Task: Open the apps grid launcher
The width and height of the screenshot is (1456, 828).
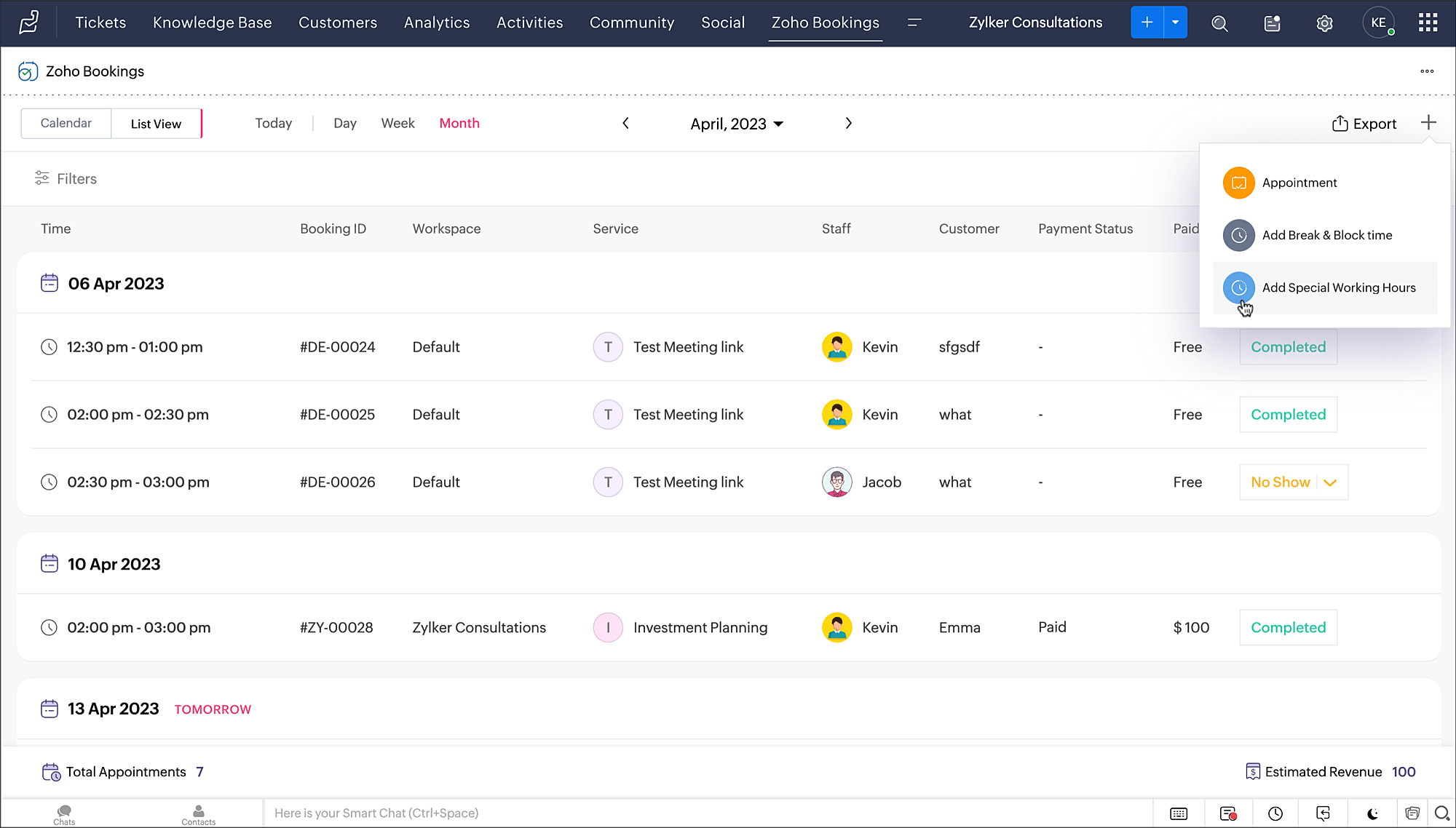Action: point(1428,23)
